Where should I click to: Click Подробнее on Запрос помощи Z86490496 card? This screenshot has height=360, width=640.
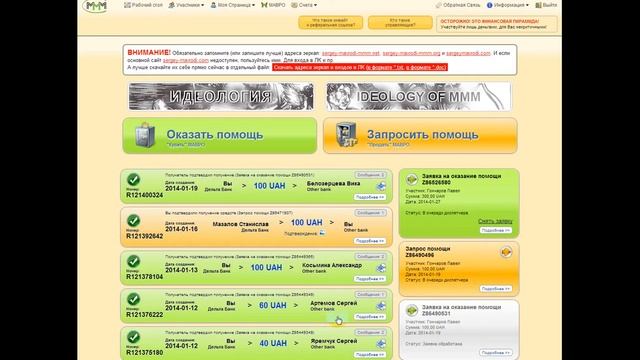pos(496,289)
